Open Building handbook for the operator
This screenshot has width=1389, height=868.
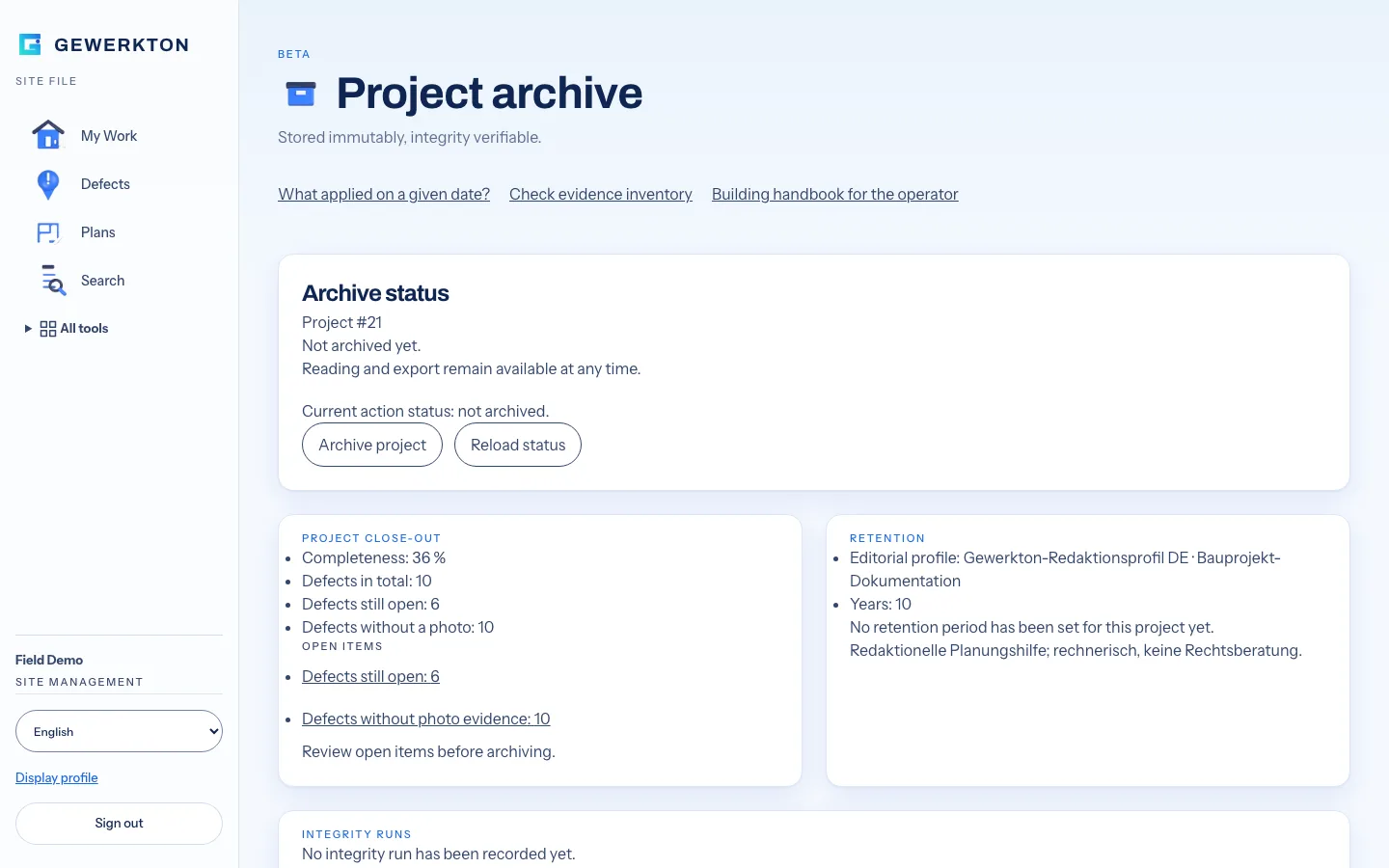835,194
